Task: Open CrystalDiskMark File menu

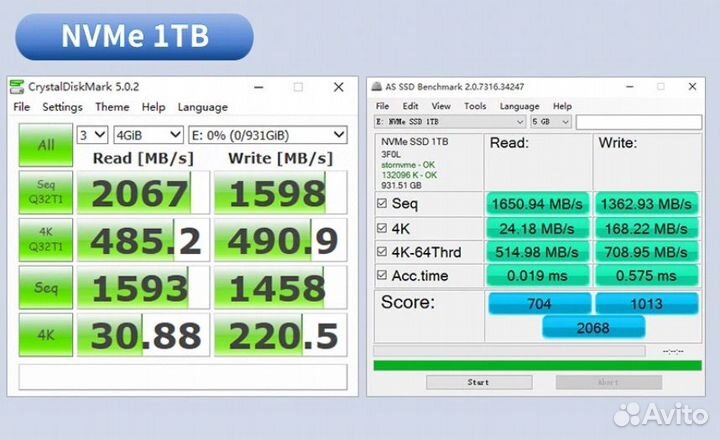Action: [22, 107]
